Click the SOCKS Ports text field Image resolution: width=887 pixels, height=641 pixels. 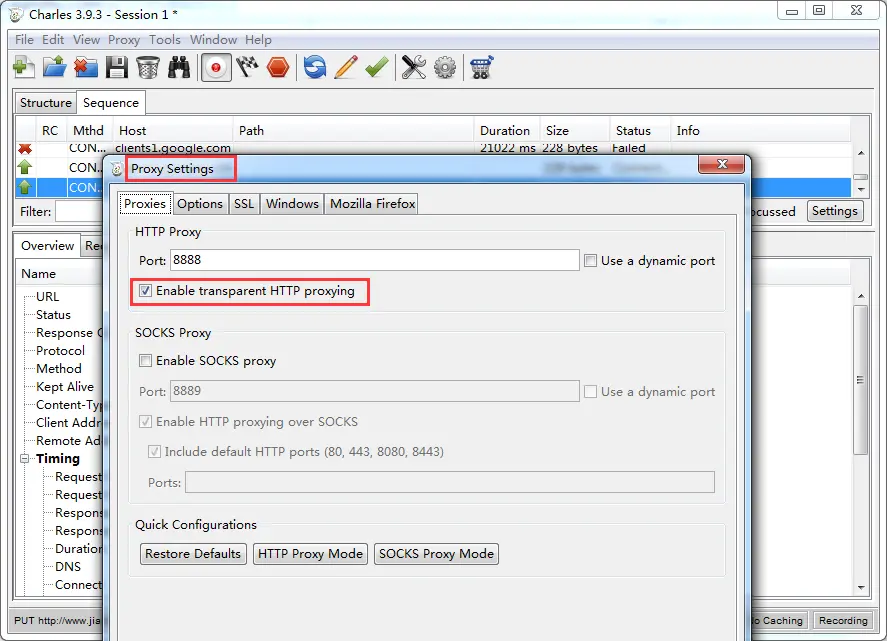click(x=450, y=482)
